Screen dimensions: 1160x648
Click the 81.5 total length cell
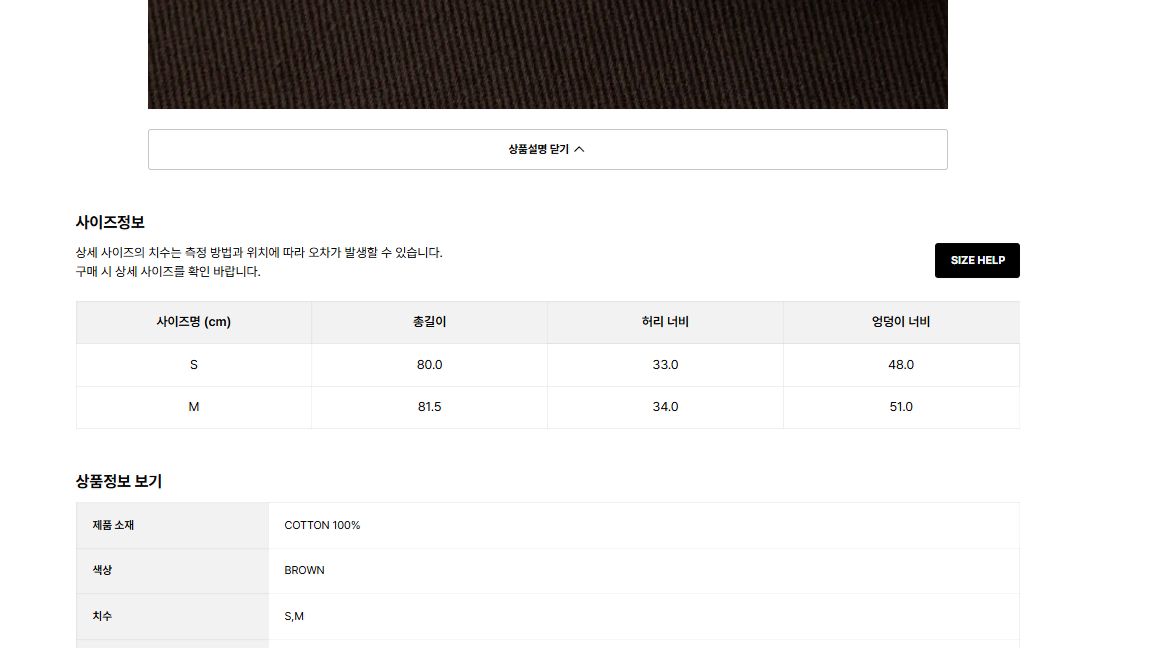coord(429,407)
